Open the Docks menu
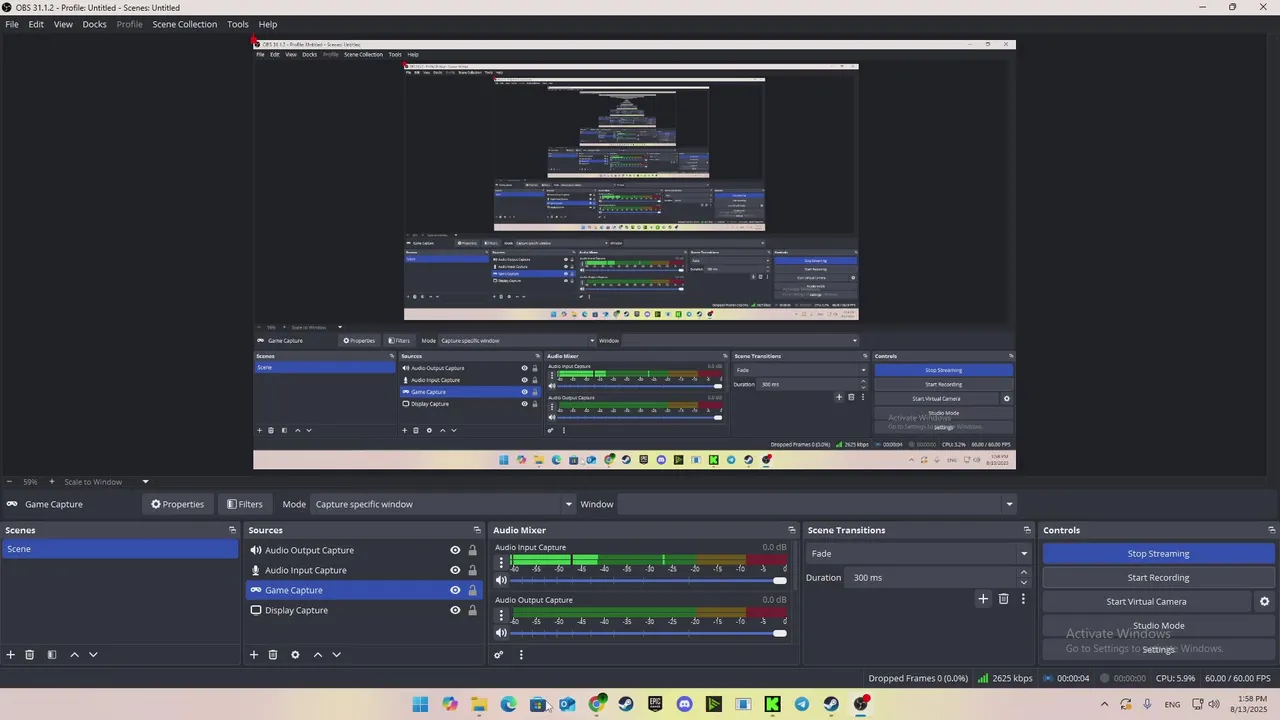Viewport: 1280px width, 720px height. coord(94,24)
